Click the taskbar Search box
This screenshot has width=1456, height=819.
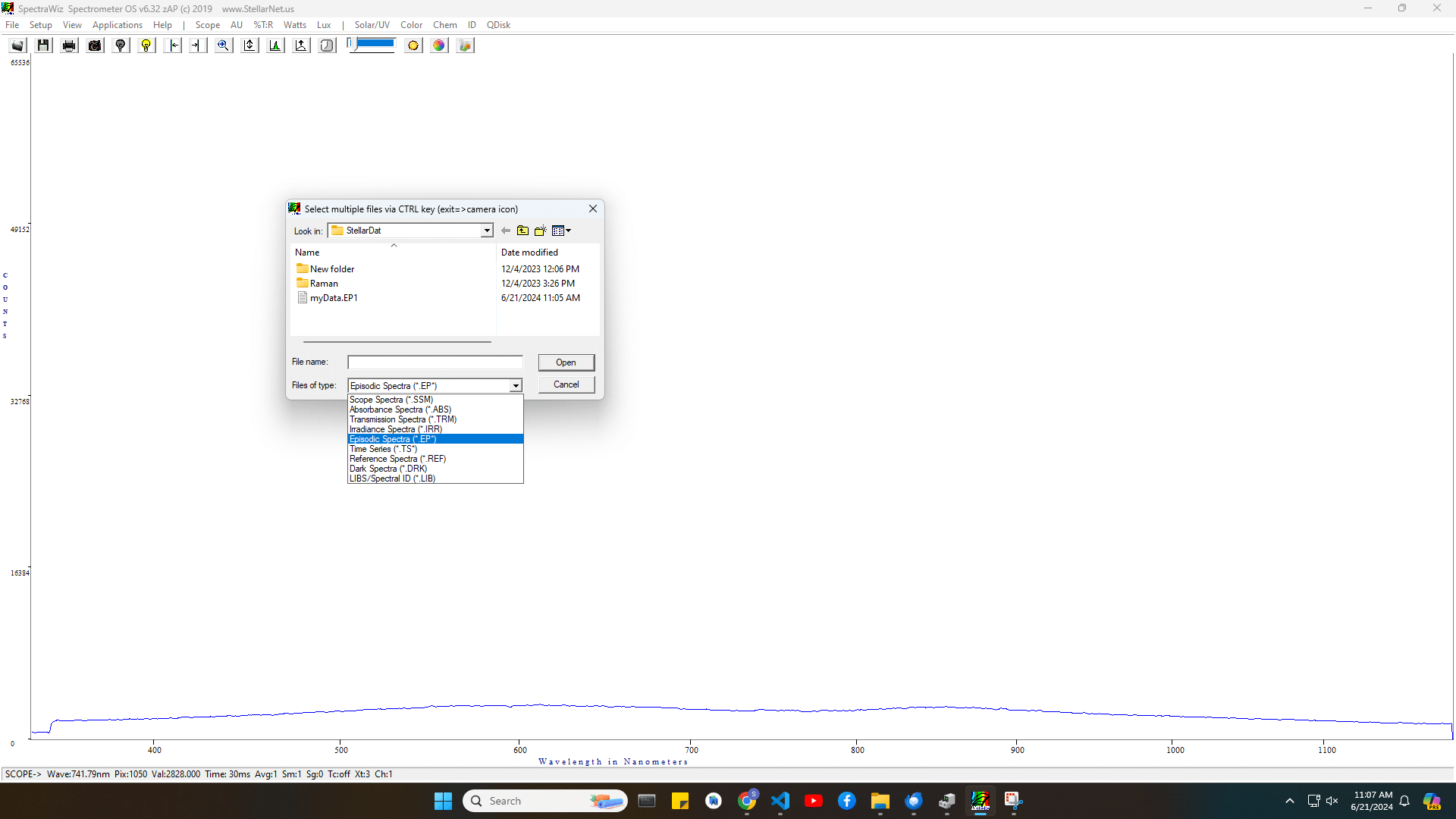click(545, 801)
